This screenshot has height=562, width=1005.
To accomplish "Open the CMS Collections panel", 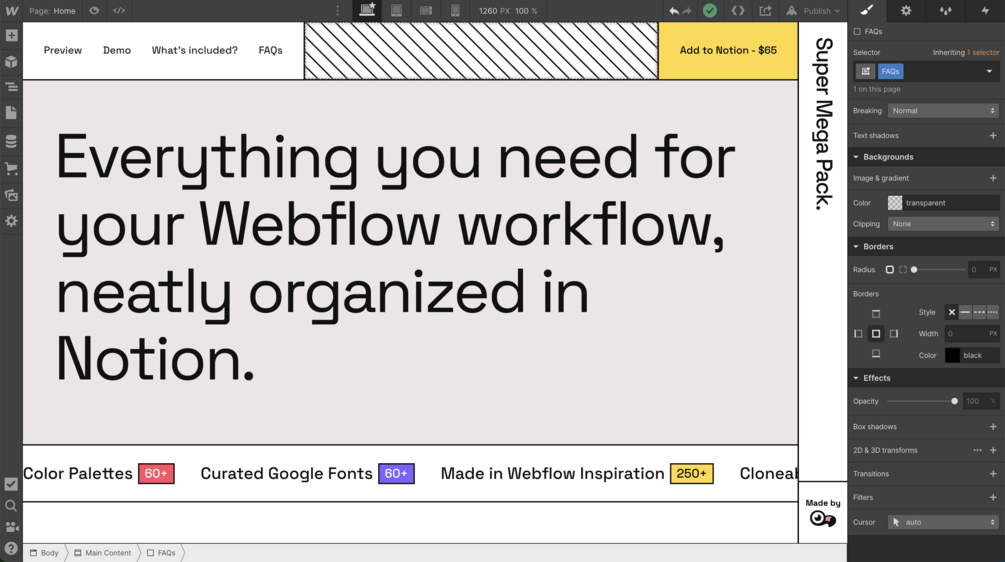I will pos(12,141).
